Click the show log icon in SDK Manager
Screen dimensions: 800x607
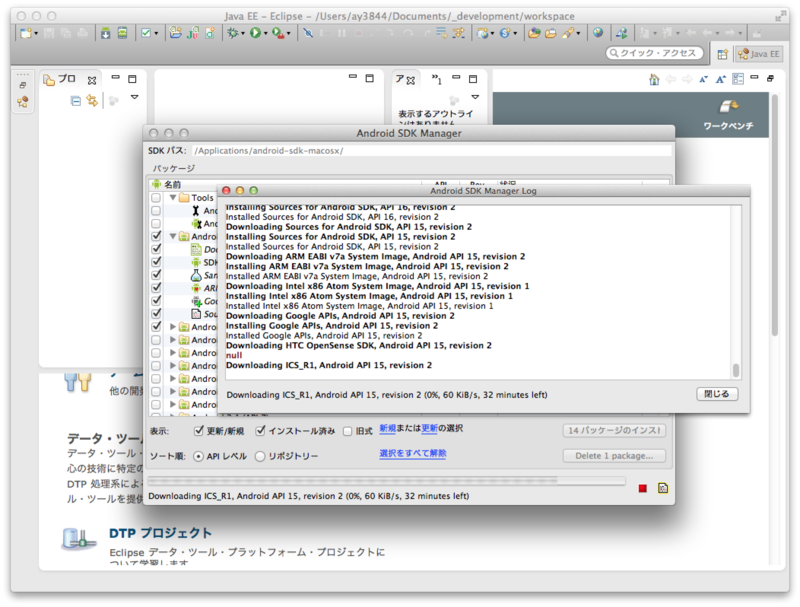[663, 488]
